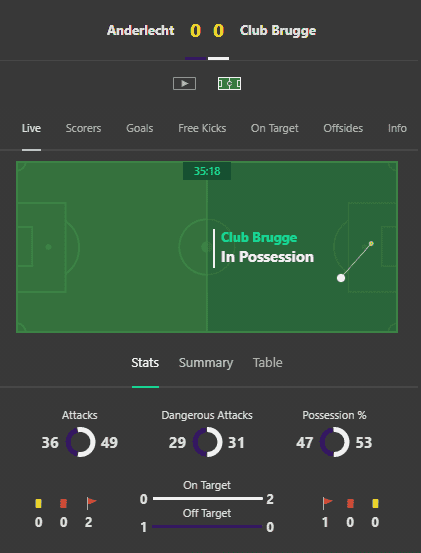Click Club Brugge's red card icon
Viewport: 421px width, 553px height.
click(350, 503)
